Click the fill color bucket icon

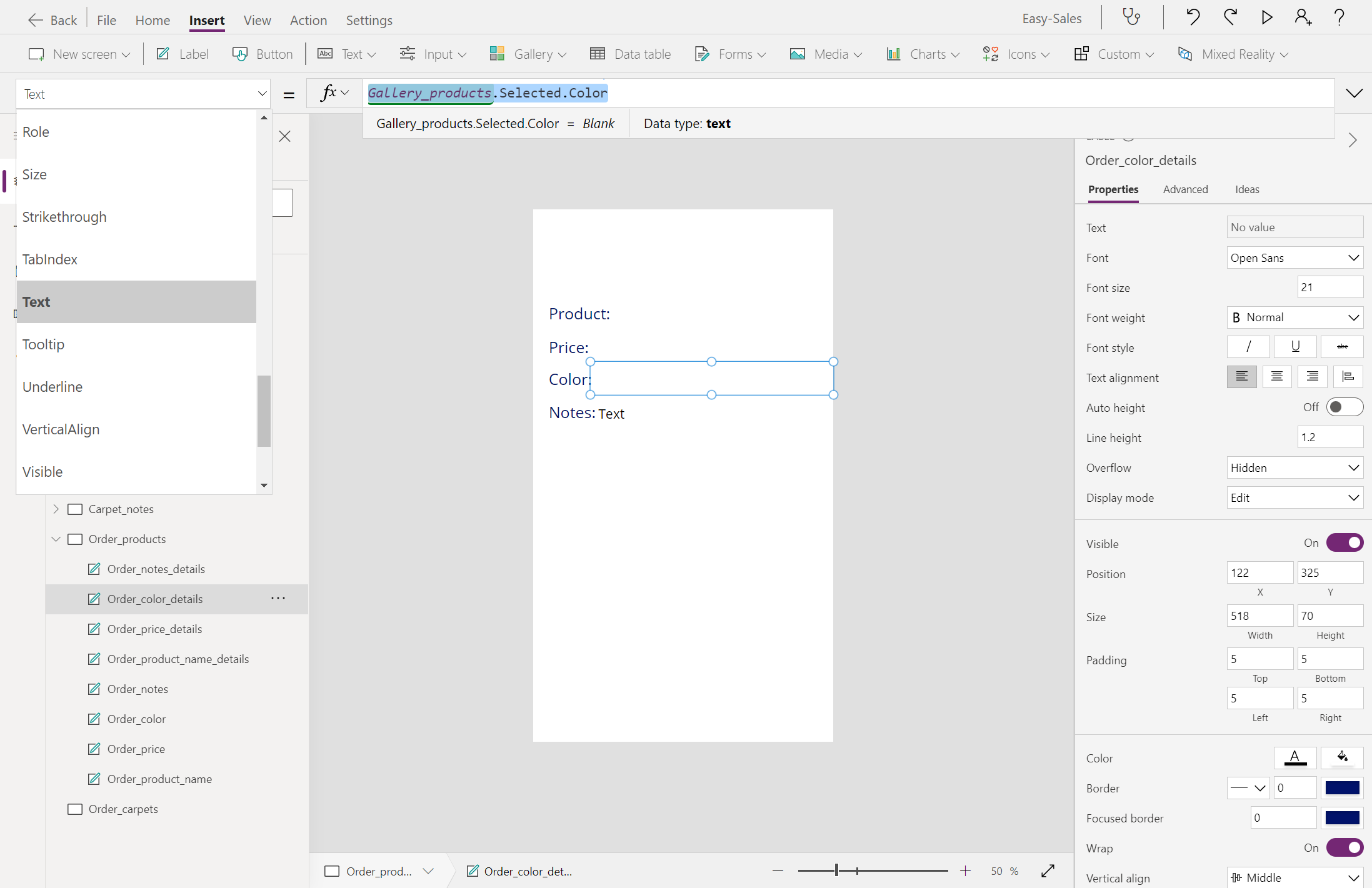[x=1342, y=757]
